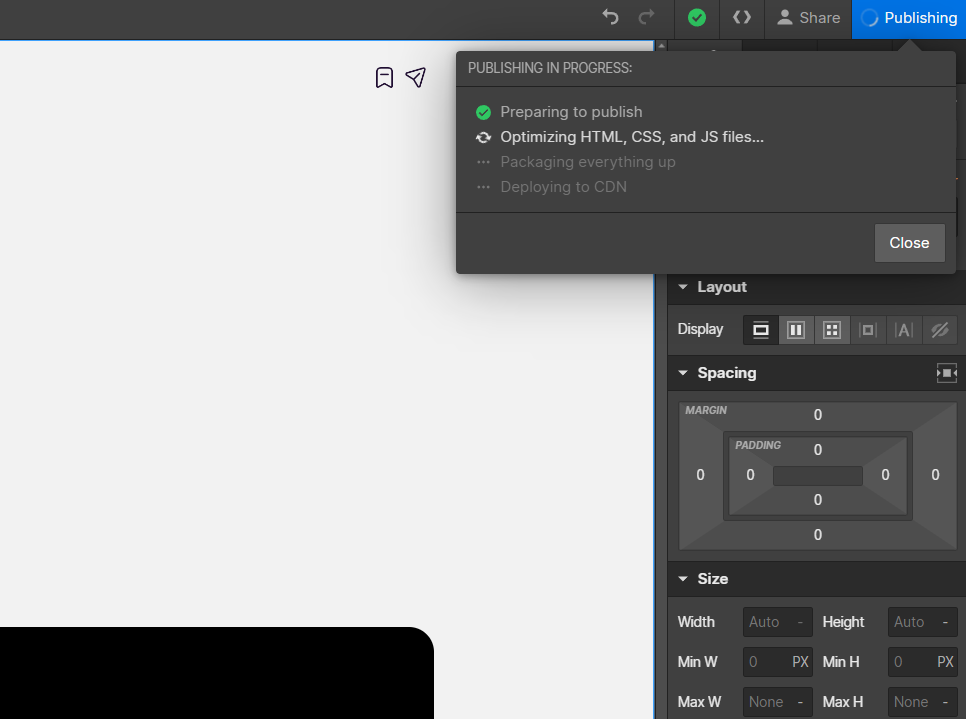Click the blue Publishing button
This screenshot has width=966, height=719.
click(x=909, y=18)
